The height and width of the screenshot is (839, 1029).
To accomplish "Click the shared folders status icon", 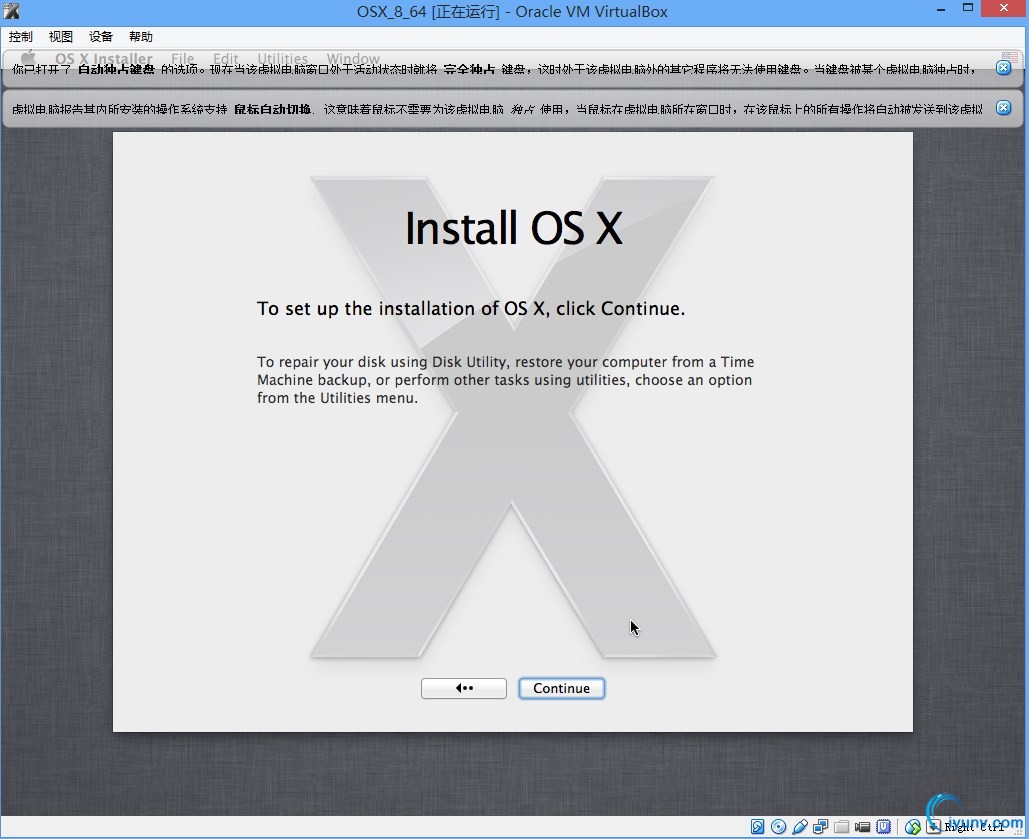I will tap(841, 827).
